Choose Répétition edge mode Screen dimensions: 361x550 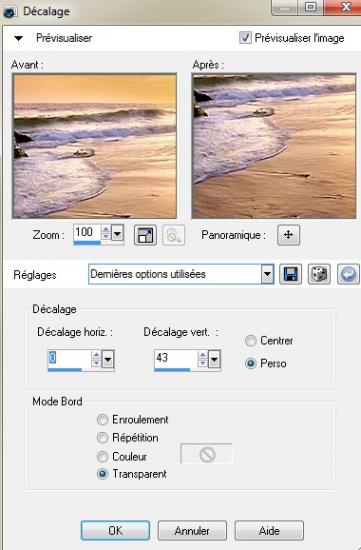click(x=102, y=438)
